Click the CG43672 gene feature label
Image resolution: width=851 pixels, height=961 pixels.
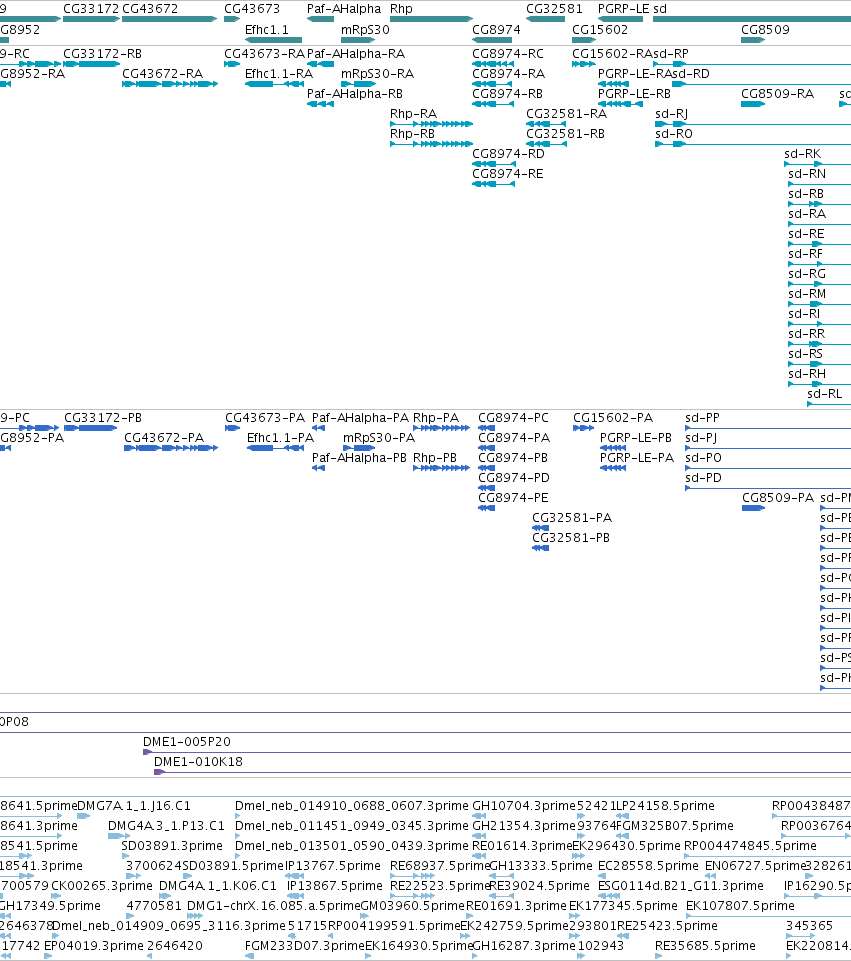click(150, 9)
